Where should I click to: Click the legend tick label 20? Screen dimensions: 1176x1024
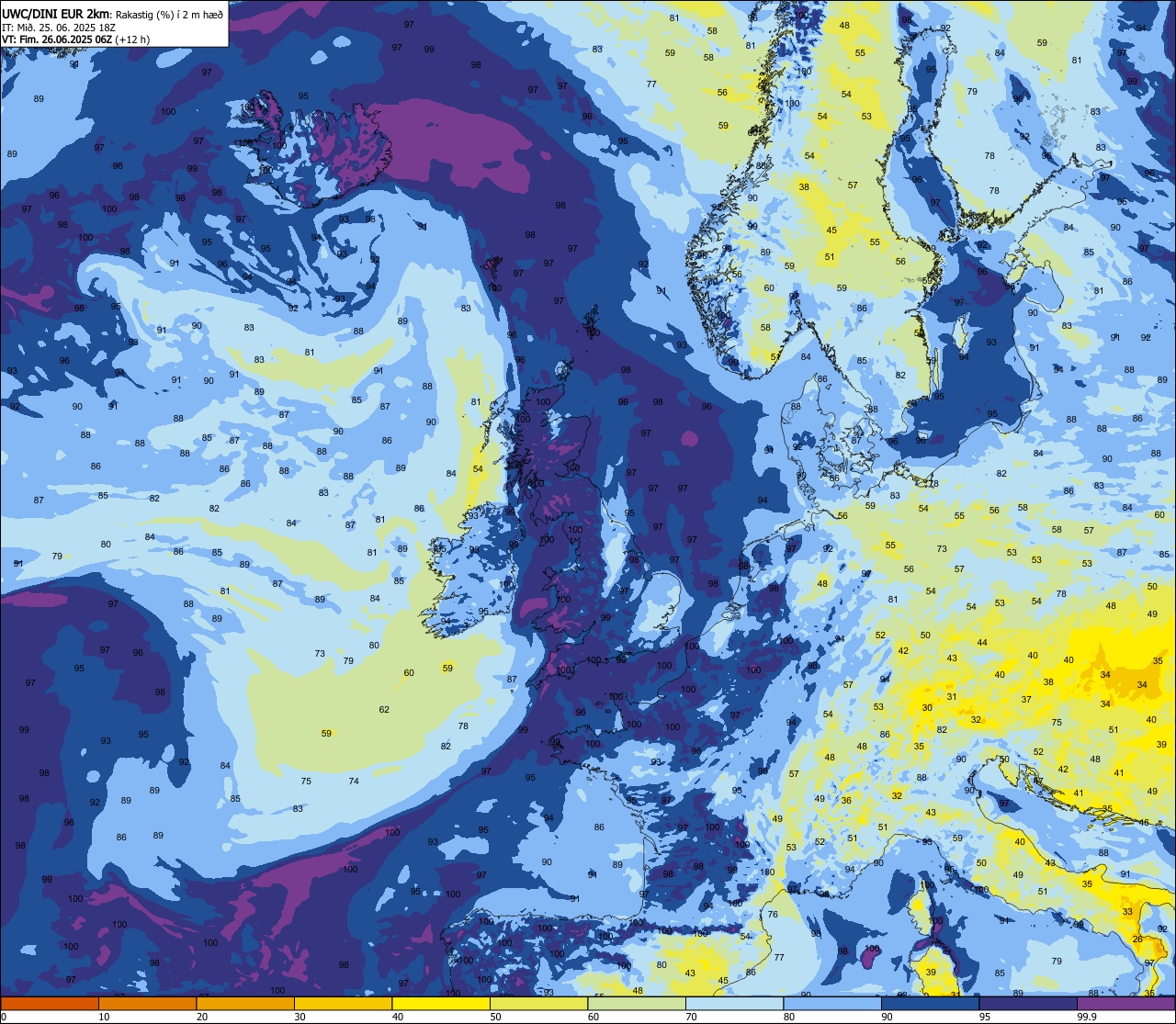(202, 1017)
